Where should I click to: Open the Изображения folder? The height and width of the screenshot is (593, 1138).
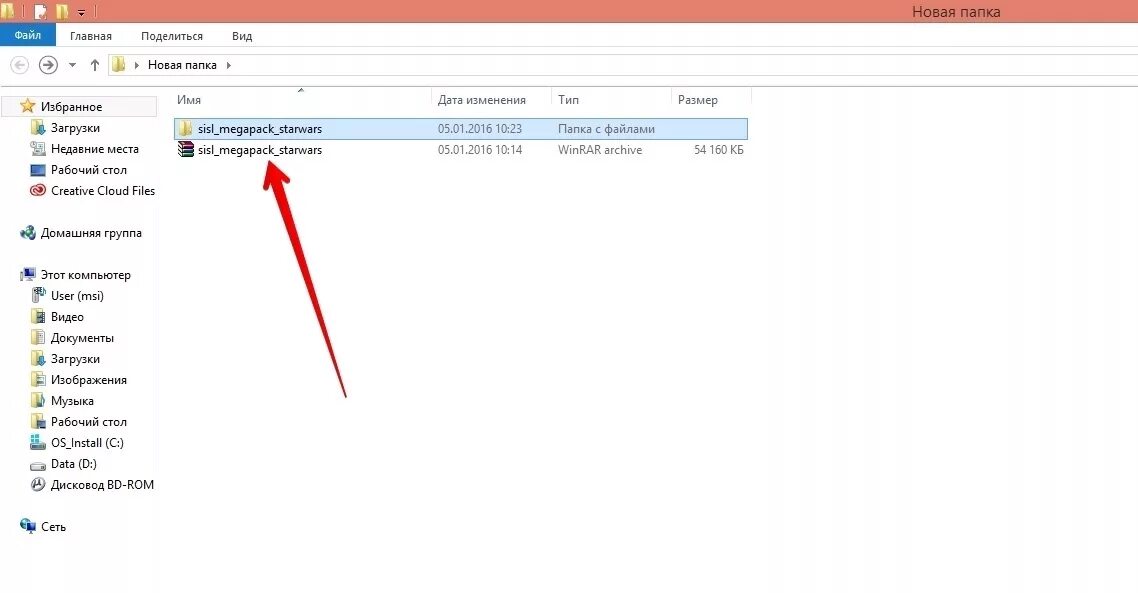click(89, 380)
